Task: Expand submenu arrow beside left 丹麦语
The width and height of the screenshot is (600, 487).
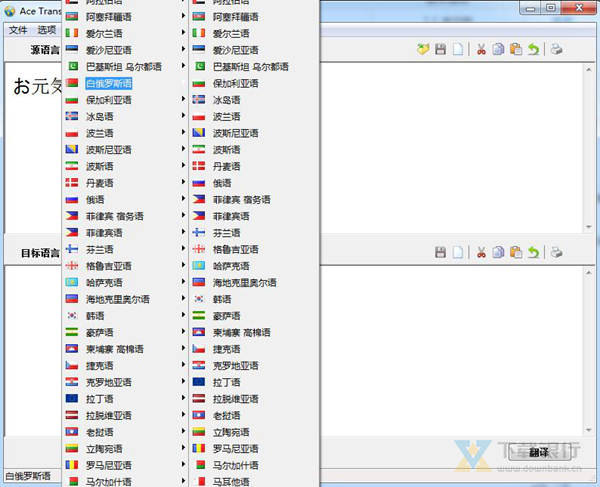Action: click(x=183, y=182)
